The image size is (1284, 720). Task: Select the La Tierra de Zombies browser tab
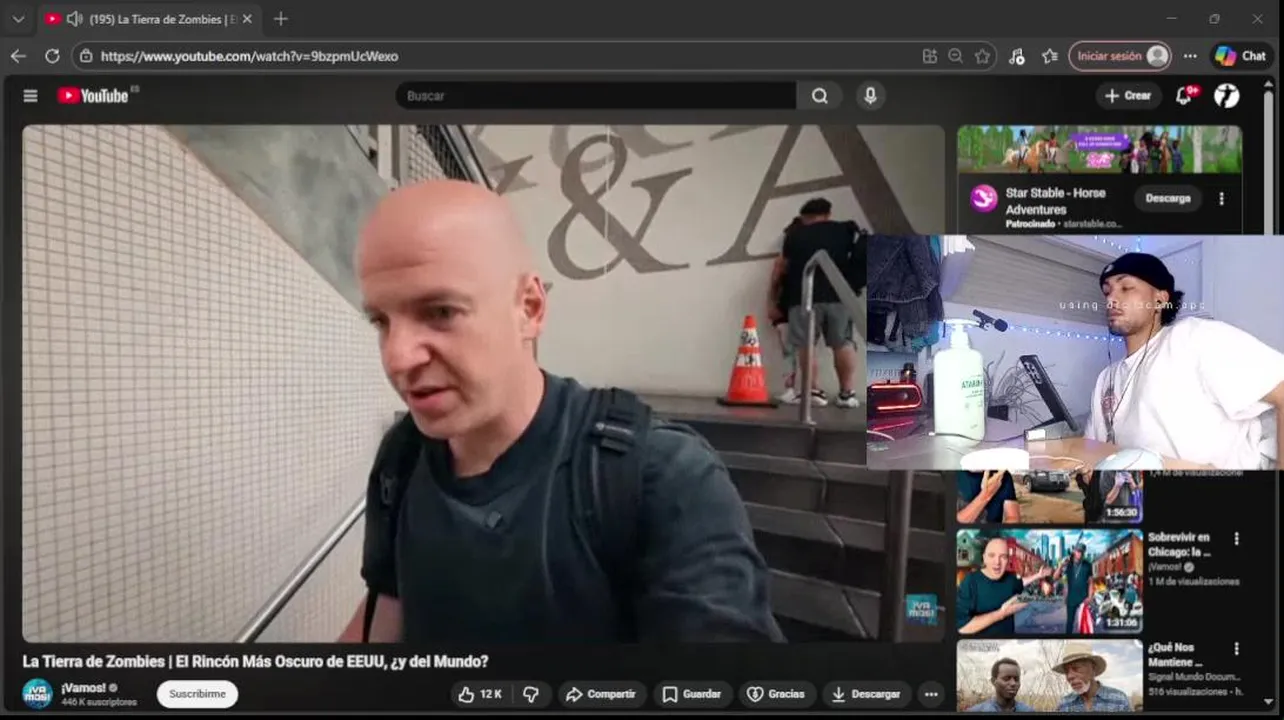[150, 19]
